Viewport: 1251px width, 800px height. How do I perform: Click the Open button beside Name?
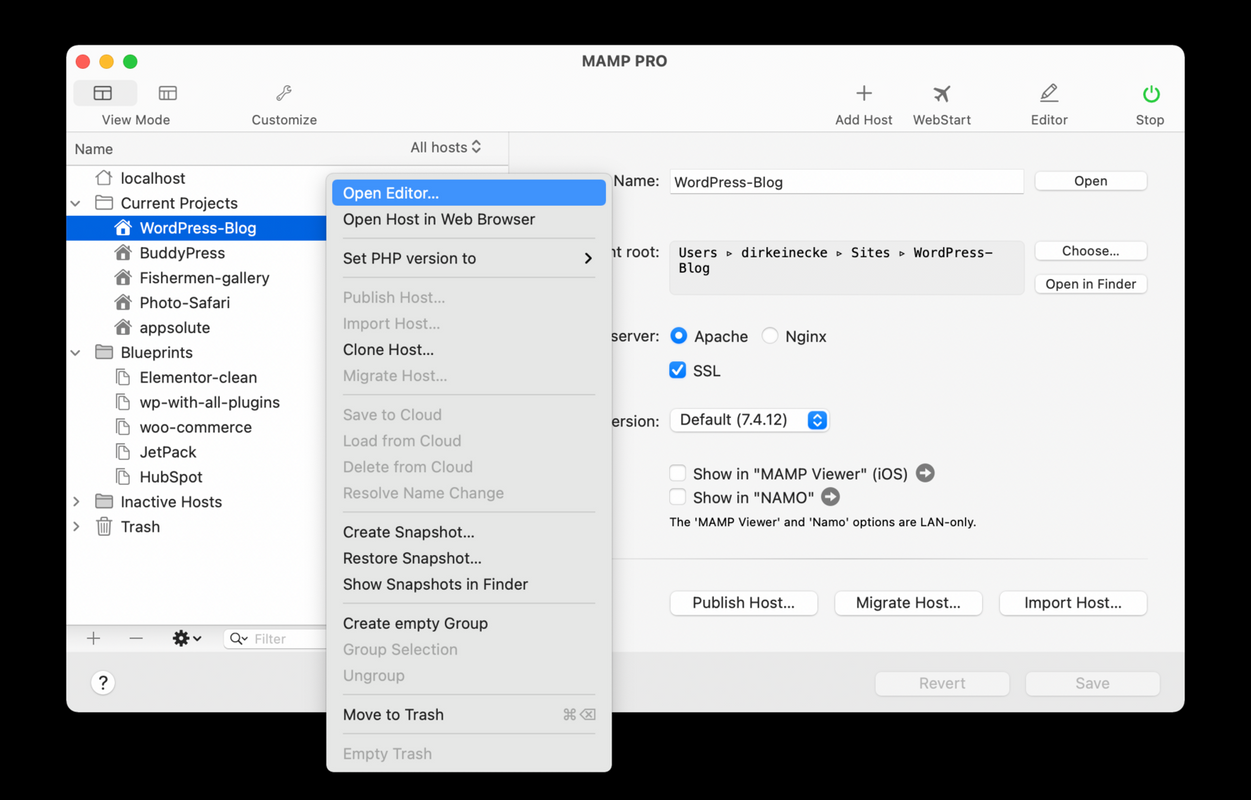tap(1091, 181)
